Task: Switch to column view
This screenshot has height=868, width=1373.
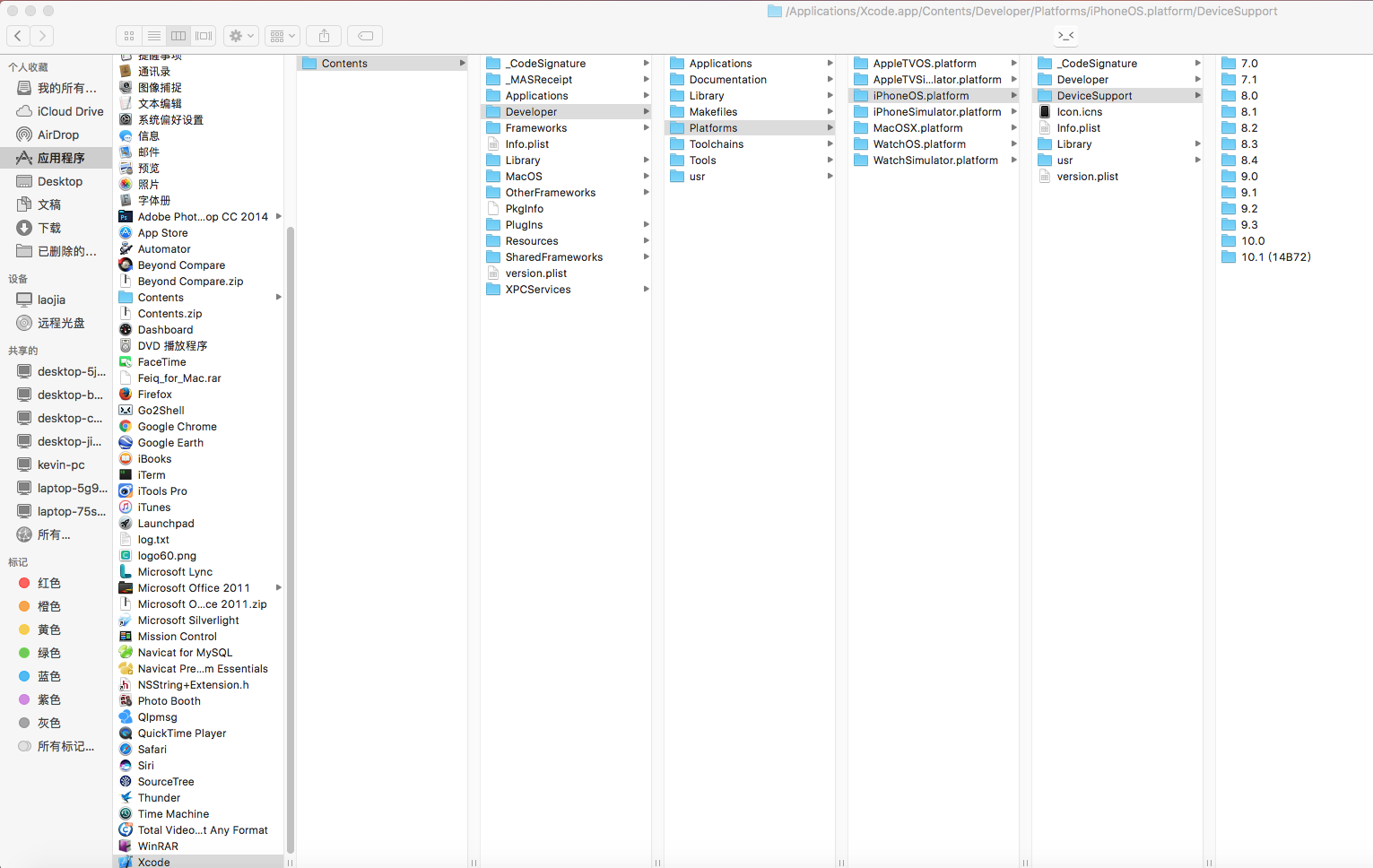Action: pos(178,36)
